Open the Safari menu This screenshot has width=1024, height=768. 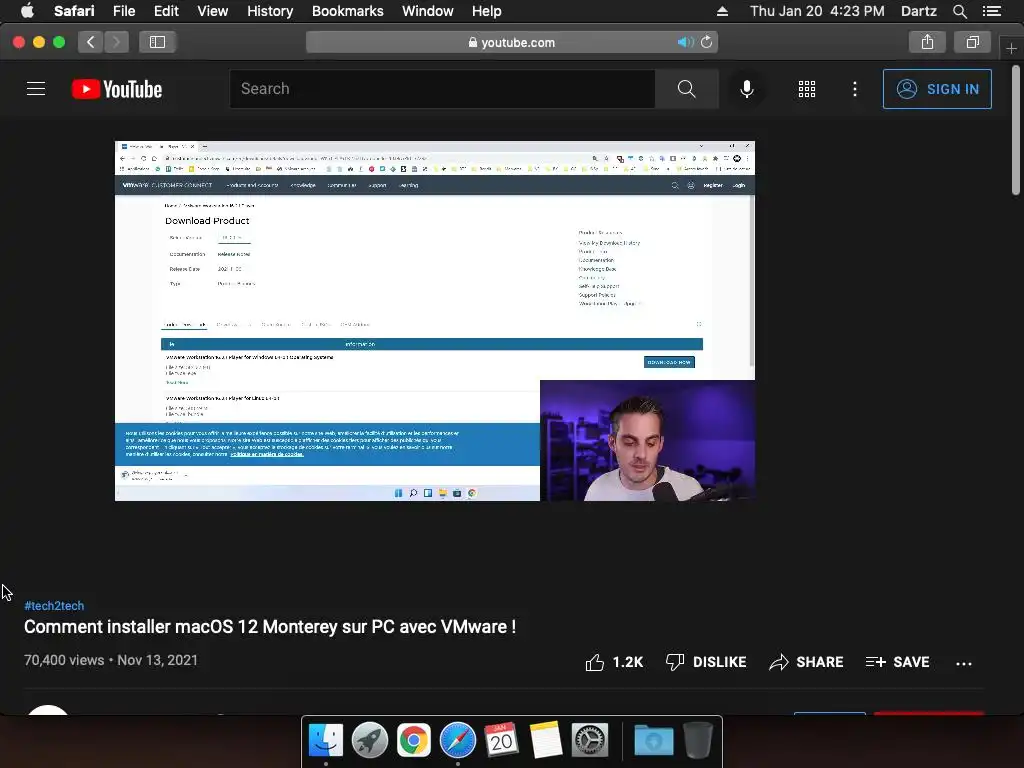74,11
